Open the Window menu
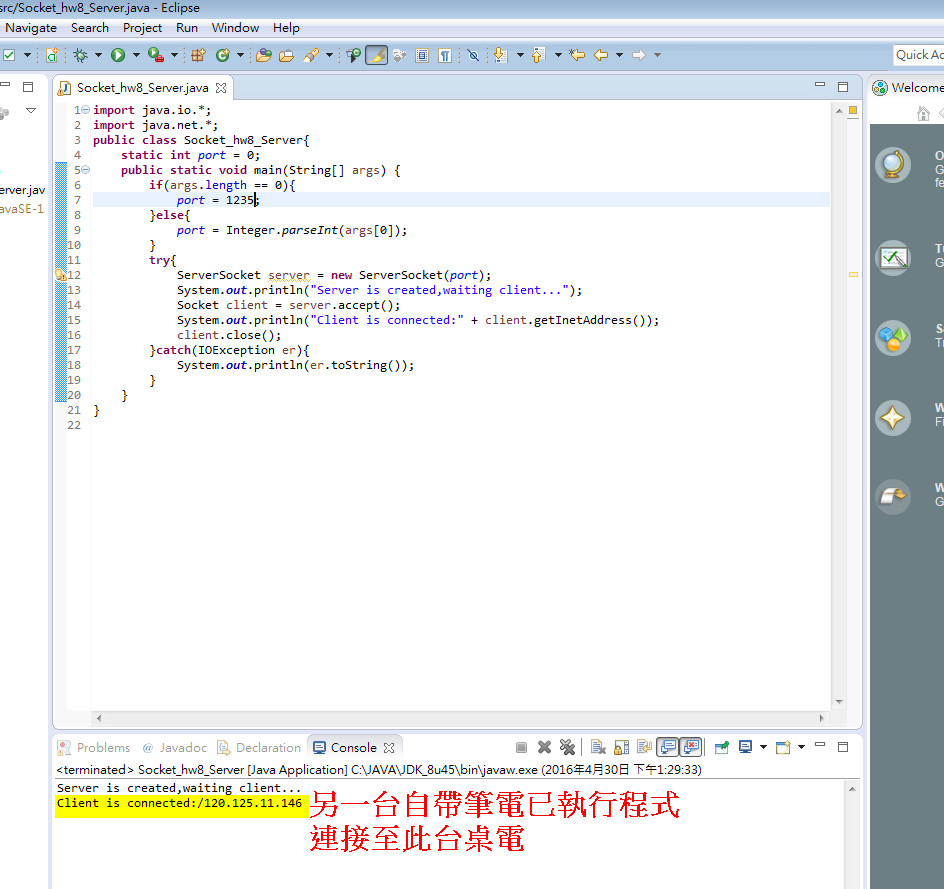Image resolution: width=944 pixels, height=889 pixels. click(x=235, y=27)
